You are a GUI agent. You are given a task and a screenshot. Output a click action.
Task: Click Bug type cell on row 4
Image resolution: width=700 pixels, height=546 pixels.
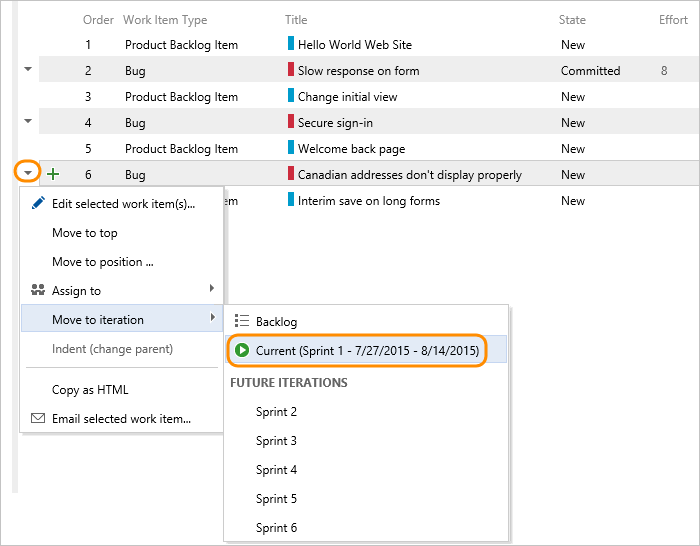pyautogui.click(x=135, y=123)
